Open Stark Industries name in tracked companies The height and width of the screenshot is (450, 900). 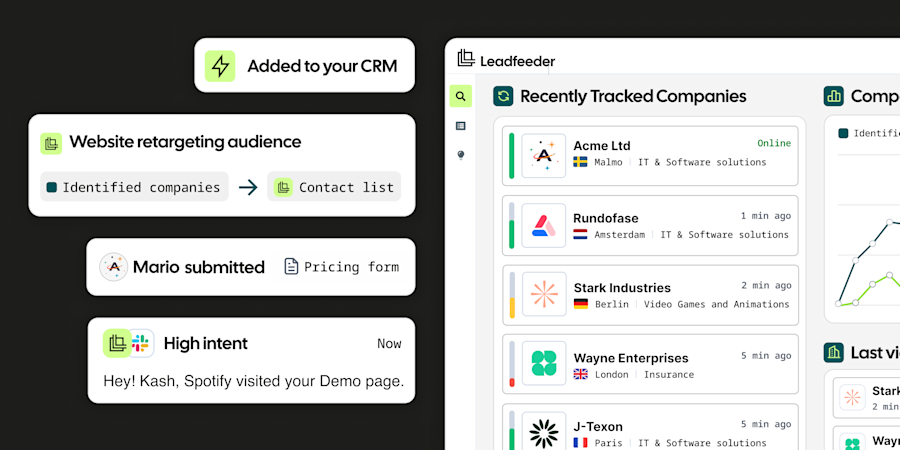622,288
